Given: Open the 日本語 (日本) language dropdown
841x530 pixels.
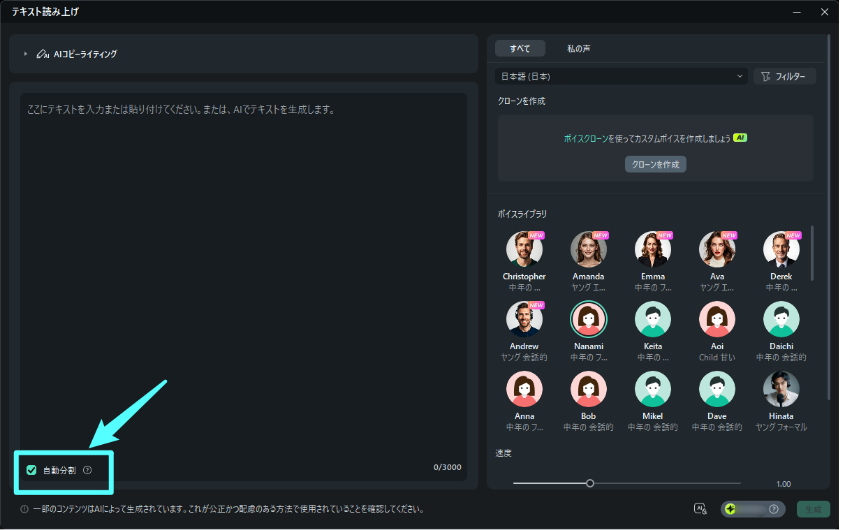Looking at the screenshot, I should click(621, 76).
